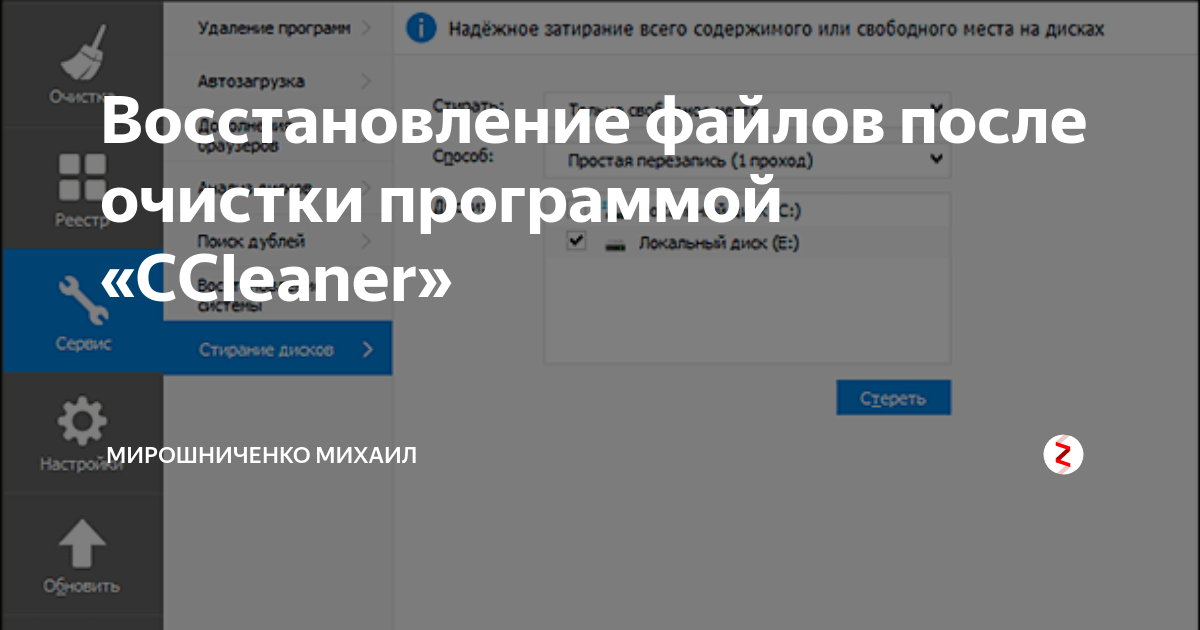The image size is (1200, 630).
Task: Select the Сервис wrench section
Action: 82,312
